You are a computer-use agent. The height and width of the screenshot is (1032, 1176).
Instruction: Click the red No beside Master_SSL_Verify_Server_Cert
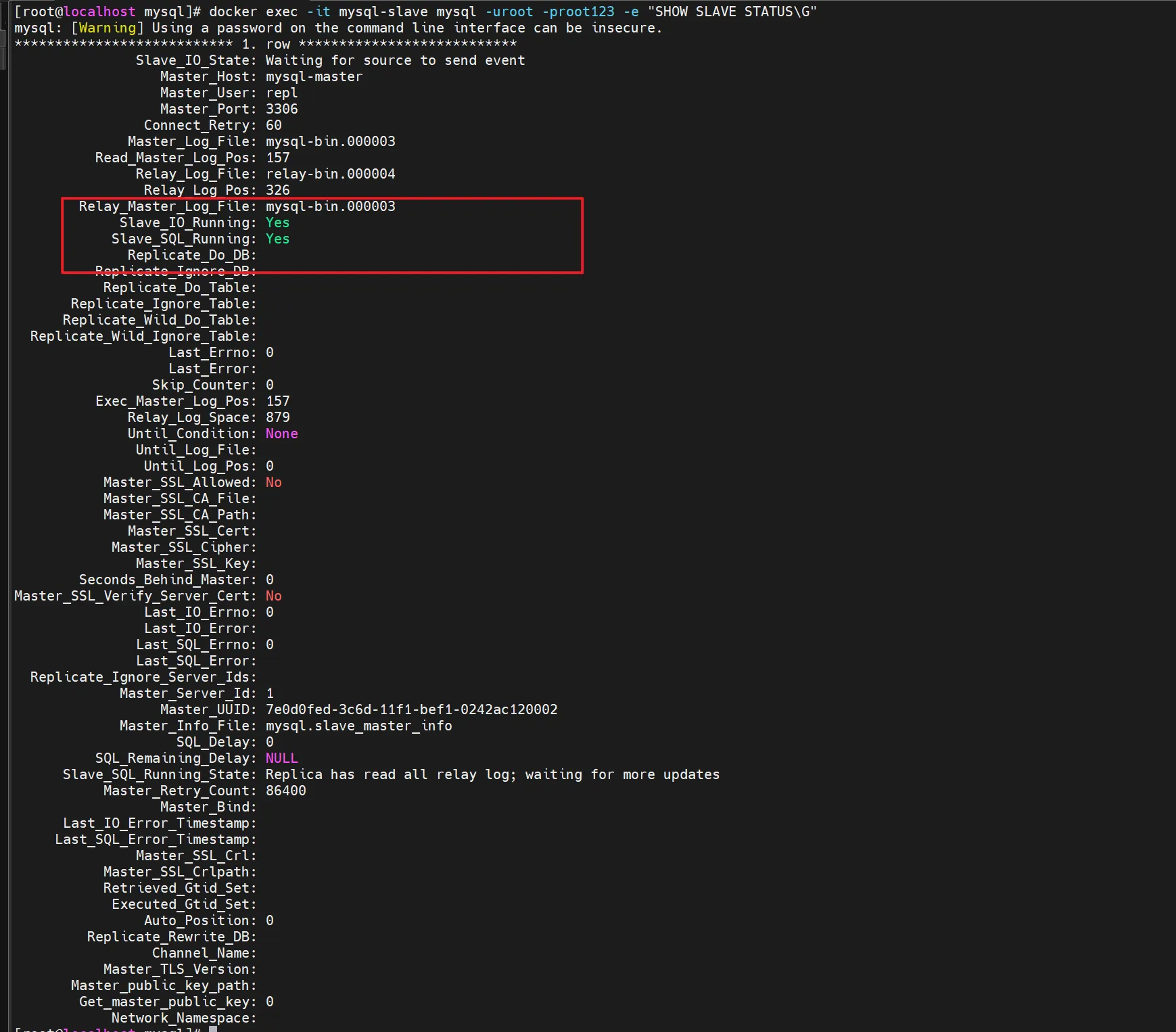click(x=273, y=596)
